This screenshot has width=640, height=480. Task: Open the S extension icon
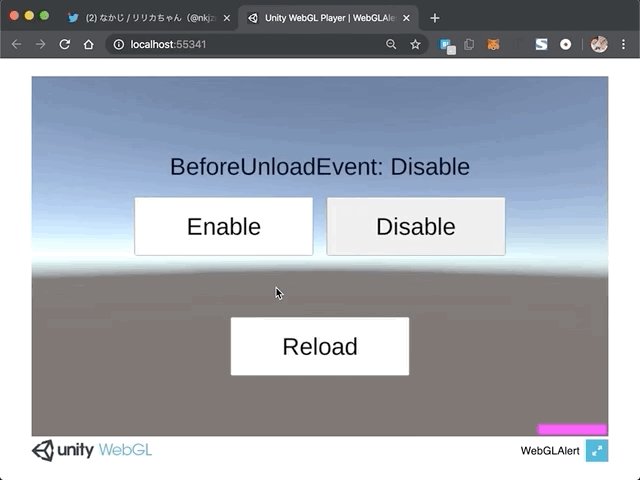click(x=541, y=44)
